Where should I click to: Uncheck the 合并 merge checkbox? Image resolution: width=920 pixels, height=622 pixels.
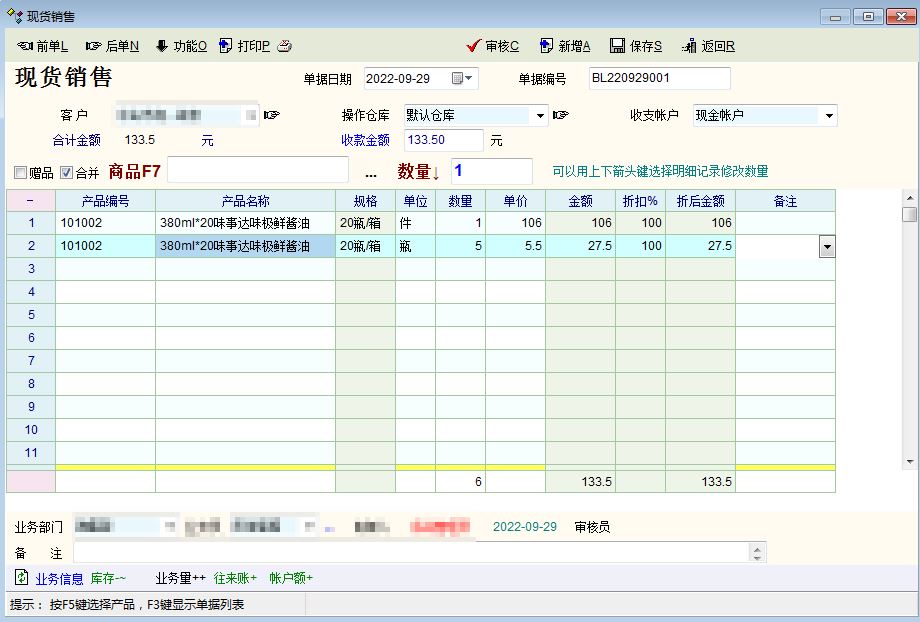[x=67, y=172]
